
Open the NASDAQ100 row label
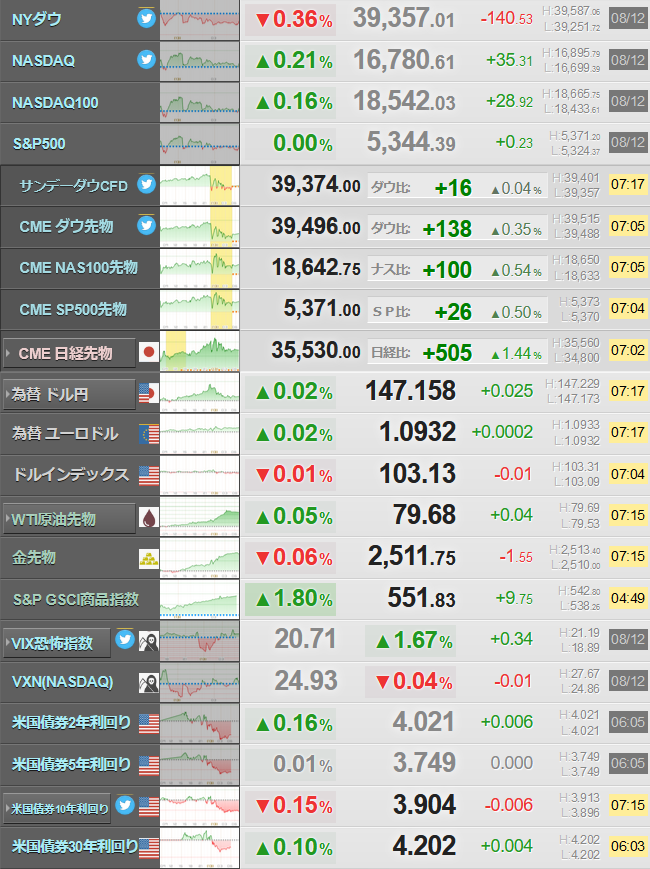55,103
